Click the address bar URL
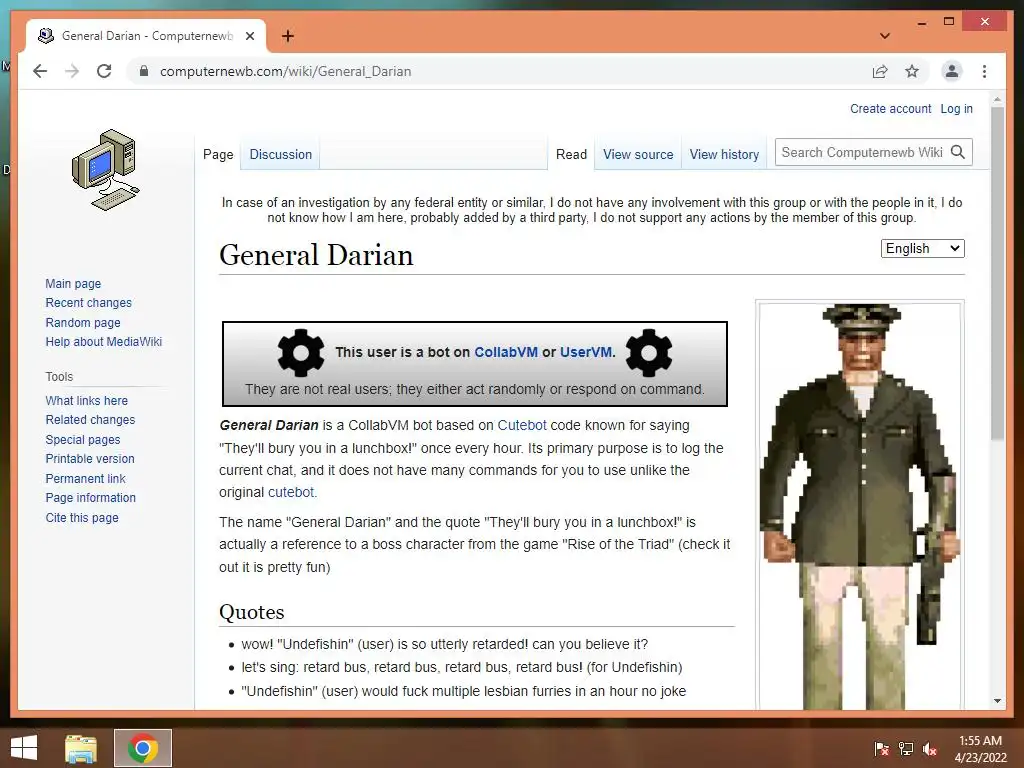The height and width of the screenshot is (768, 1024). pyautogui.click(x=285, y=71)
